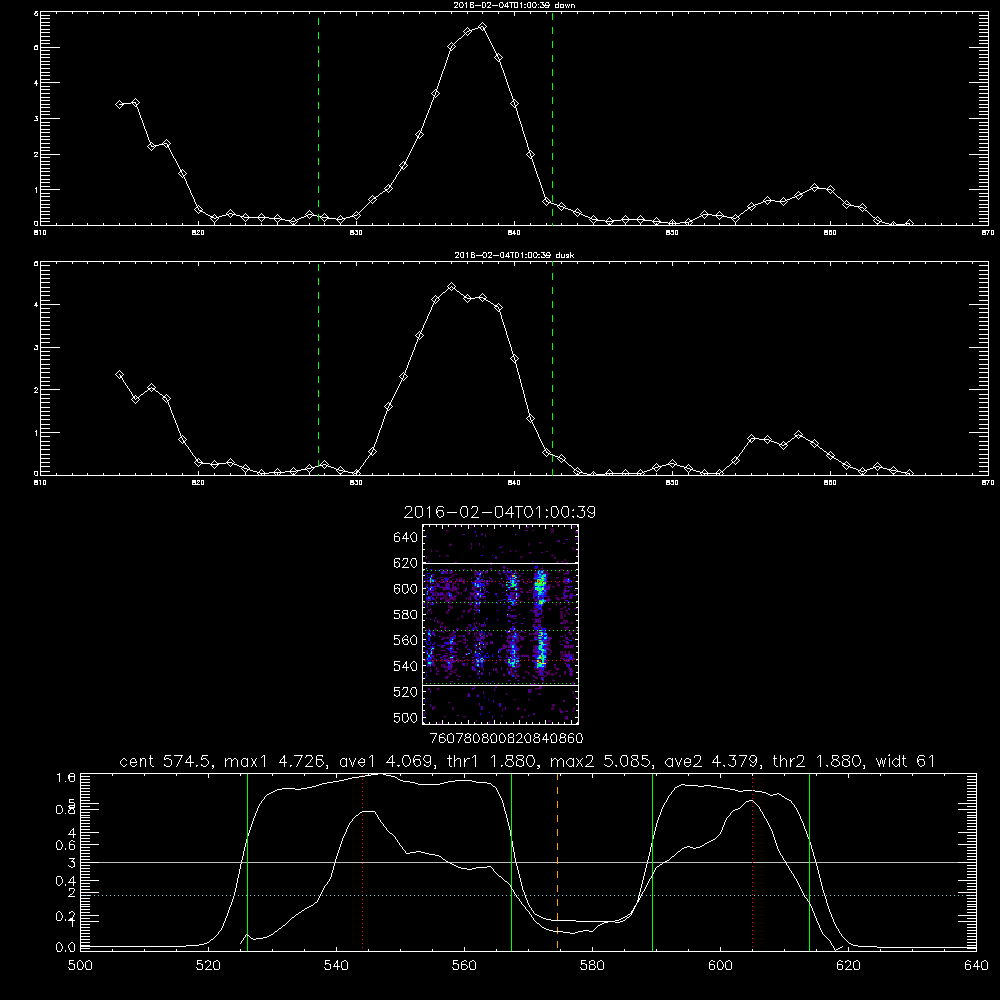Click the 'thr2 1.880' value
Viewport: 1000px width, 1000px height.
pos(818,761)
